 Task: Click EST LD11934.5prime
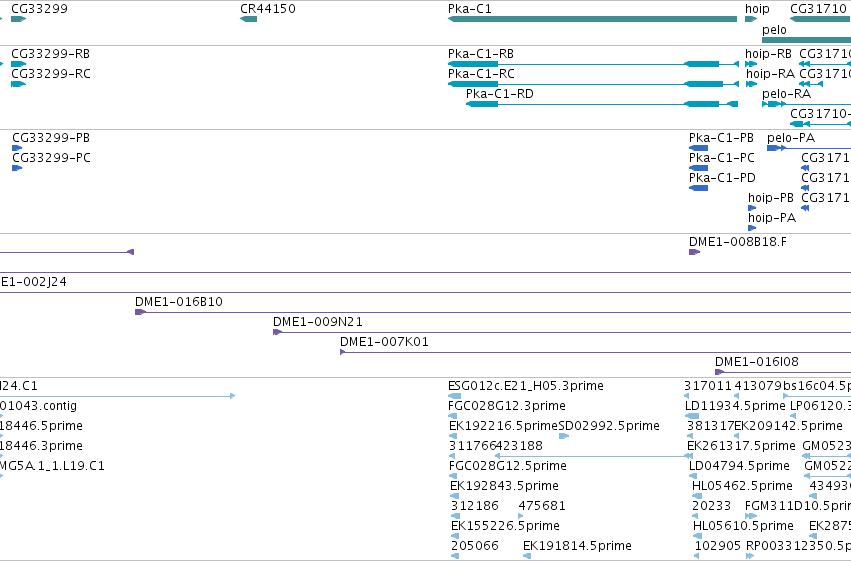(x=692, y=416)
